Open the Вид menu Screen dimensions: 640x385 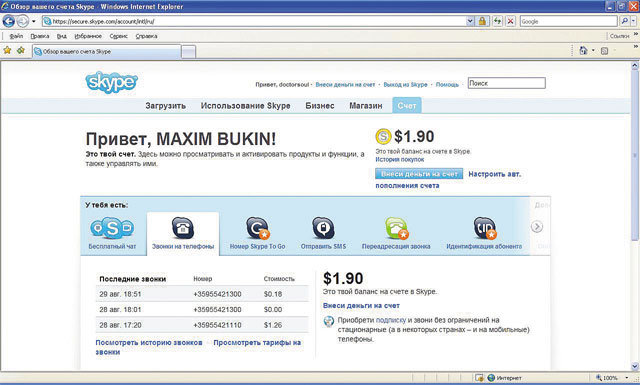62,36
